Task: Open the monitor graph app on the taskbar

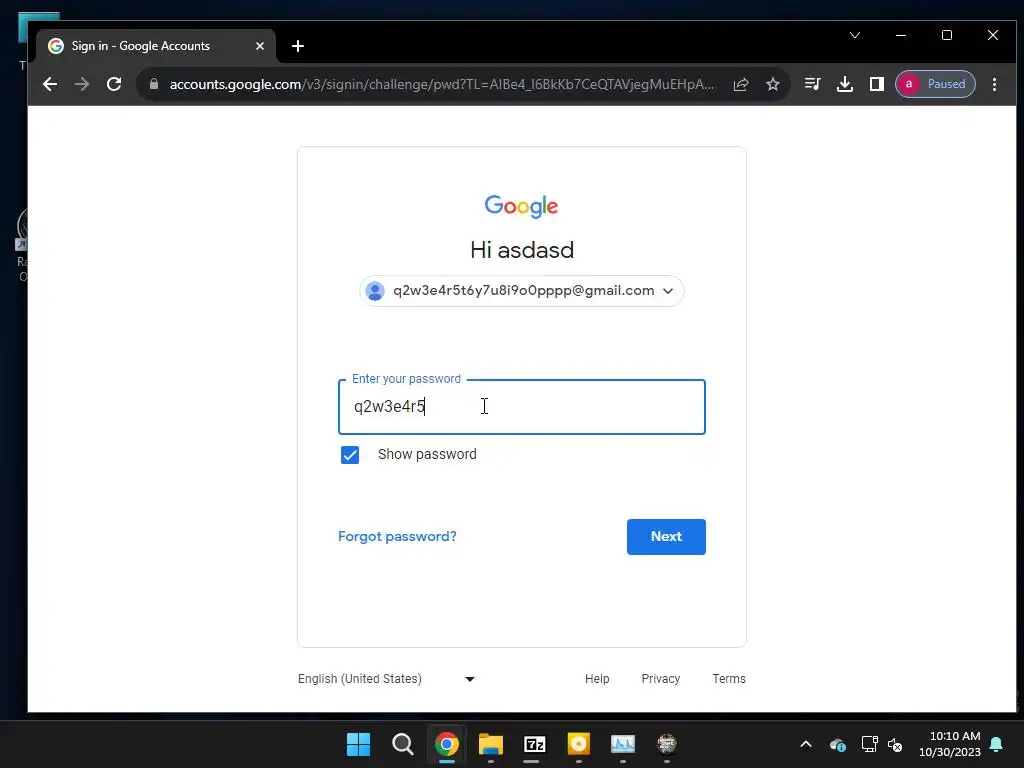Action: tap(622, 744)
